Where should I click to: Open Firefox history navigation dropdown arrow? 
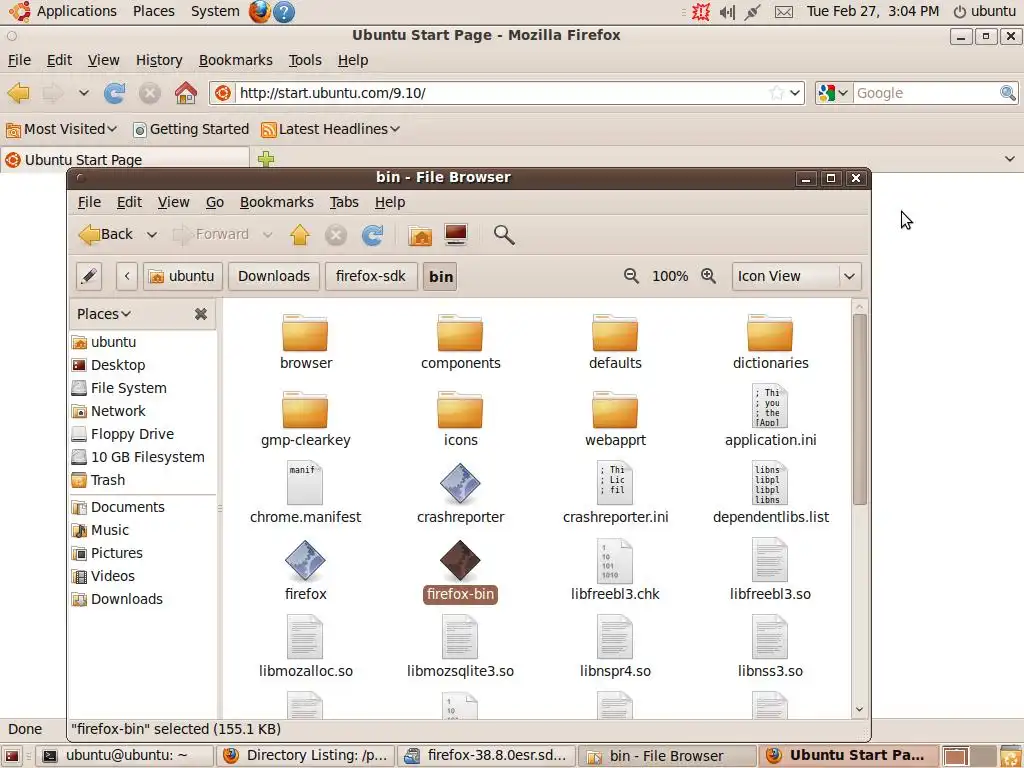(x=84, y=93)
